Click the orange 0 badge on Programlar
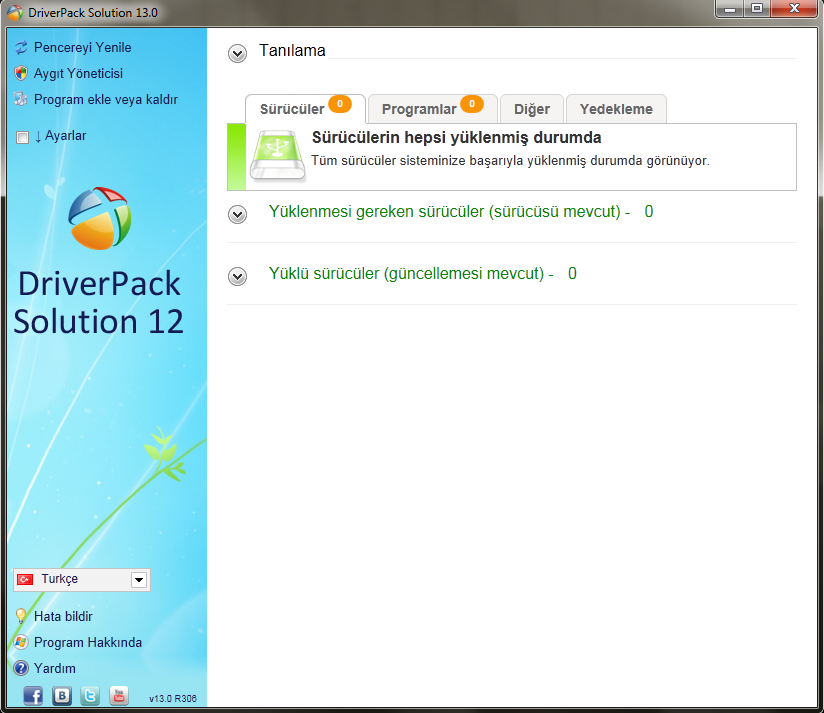The height and width of the screenshot is (713, 824). click(472, 104)
